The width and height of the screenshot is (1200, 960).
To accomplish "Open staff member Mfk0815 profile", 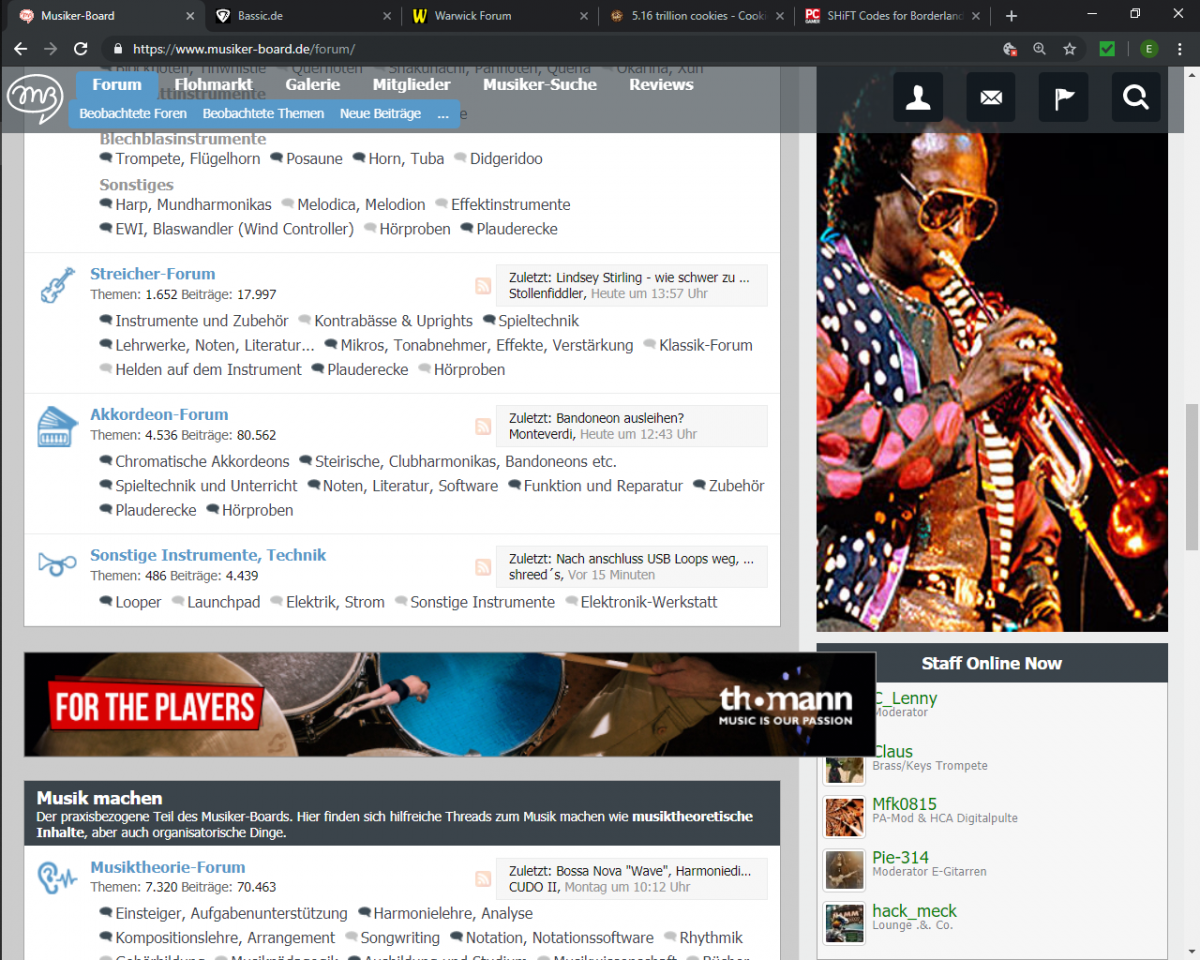I will (904, 804).
